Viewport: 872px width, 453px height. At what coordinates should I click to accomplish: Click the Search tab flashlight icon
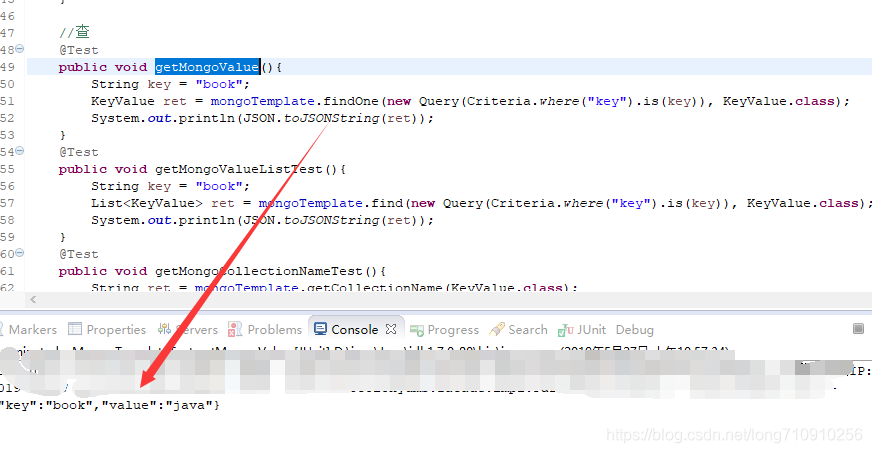click(x=497, y=329)
